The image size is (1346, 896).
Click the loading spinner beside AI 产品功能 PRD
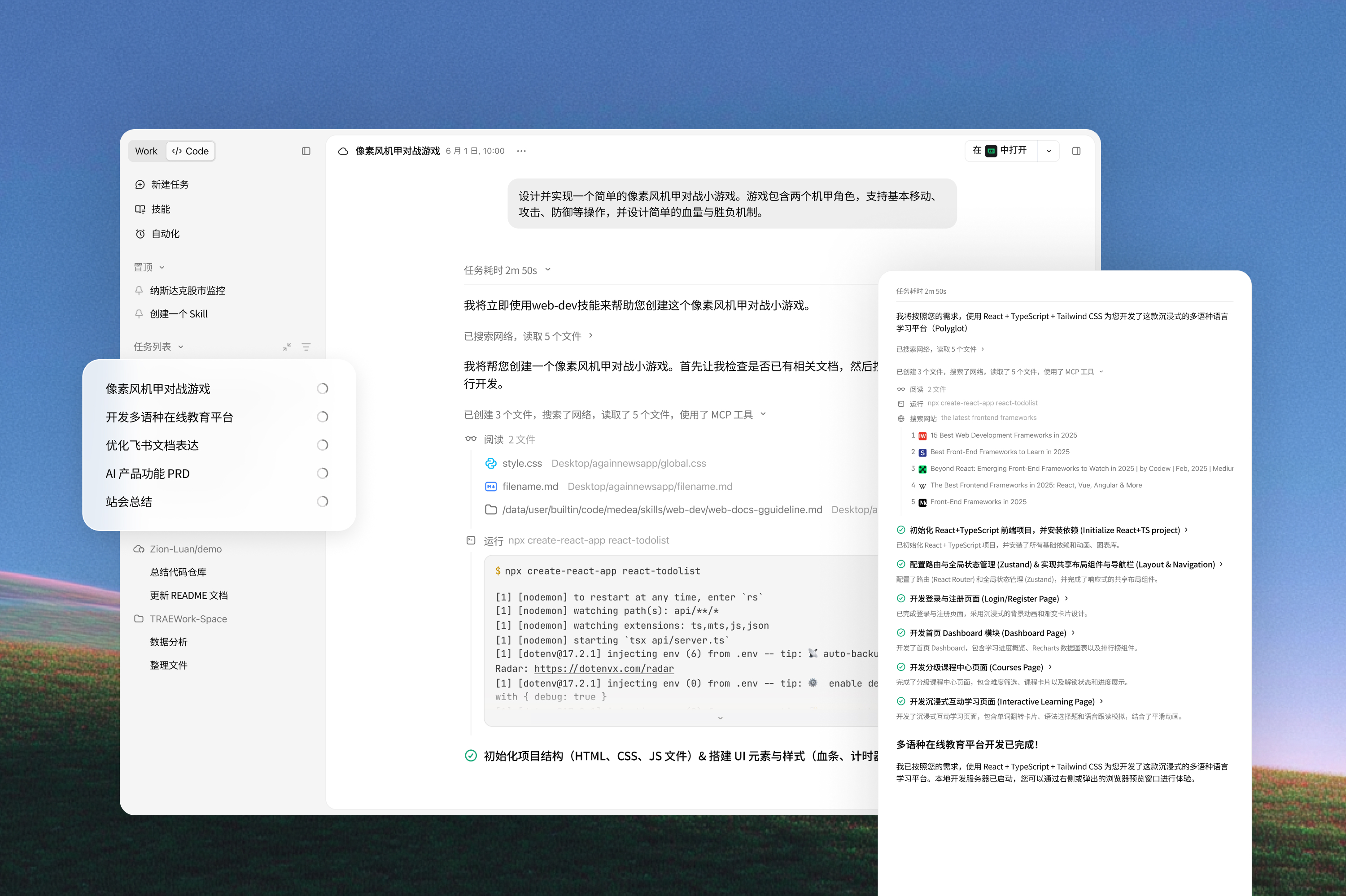click(x=322, y=474)
